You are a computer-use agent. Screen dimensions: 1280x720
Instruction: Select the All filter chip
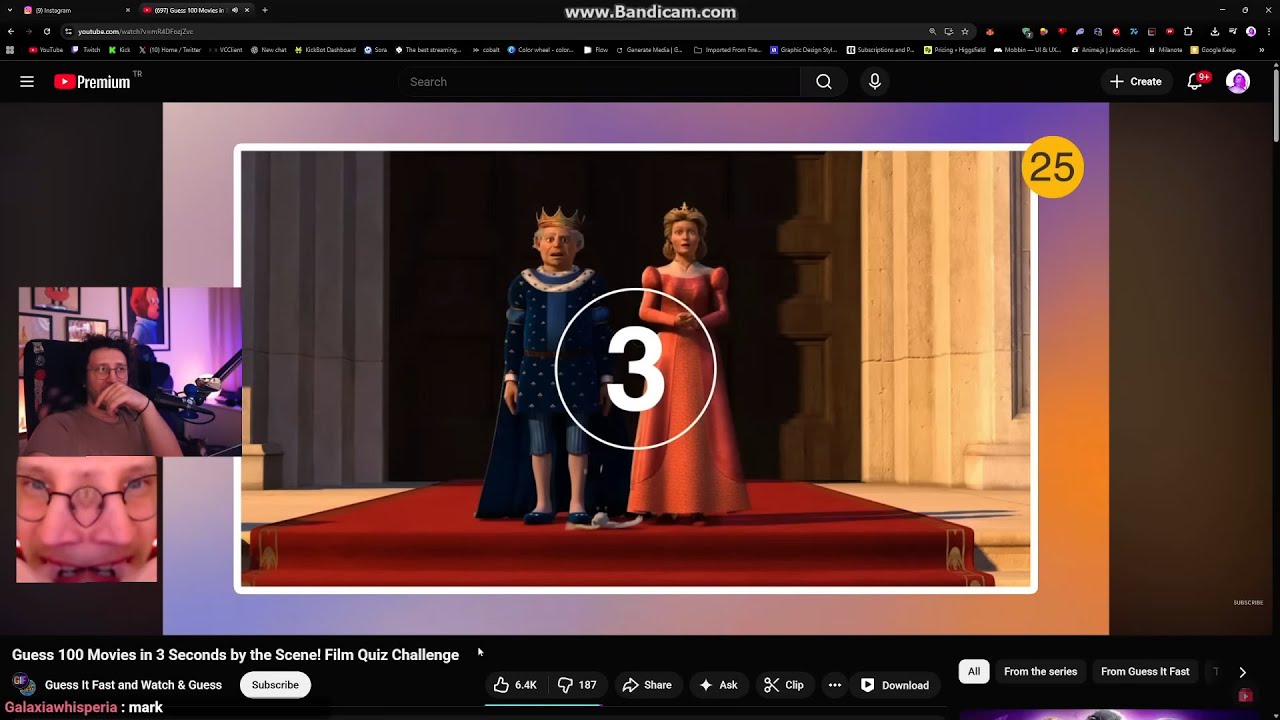974,672
